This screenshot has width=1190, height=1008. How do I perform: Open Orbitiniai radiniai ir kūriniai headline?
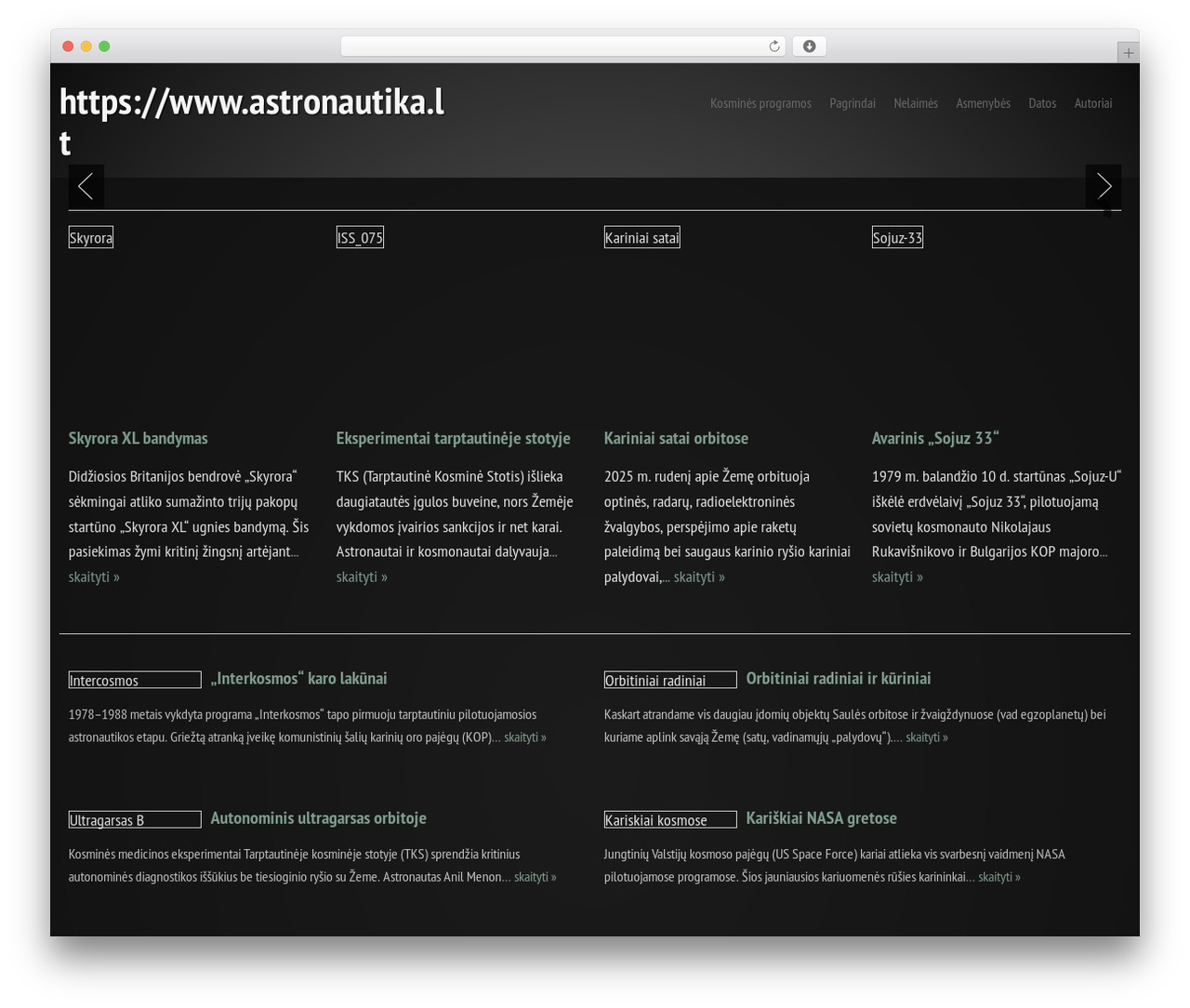click(x=839, y=678)
